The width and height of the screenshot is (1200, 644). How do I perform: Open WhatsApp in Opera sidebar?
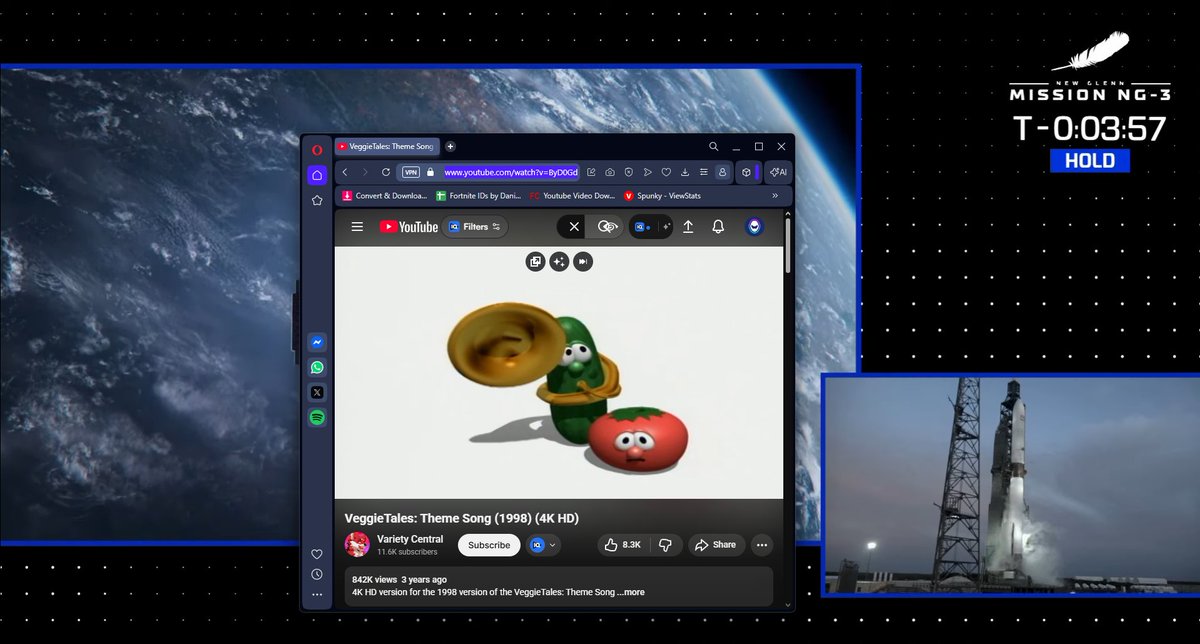pyautogui.click(x=317, y=367)
